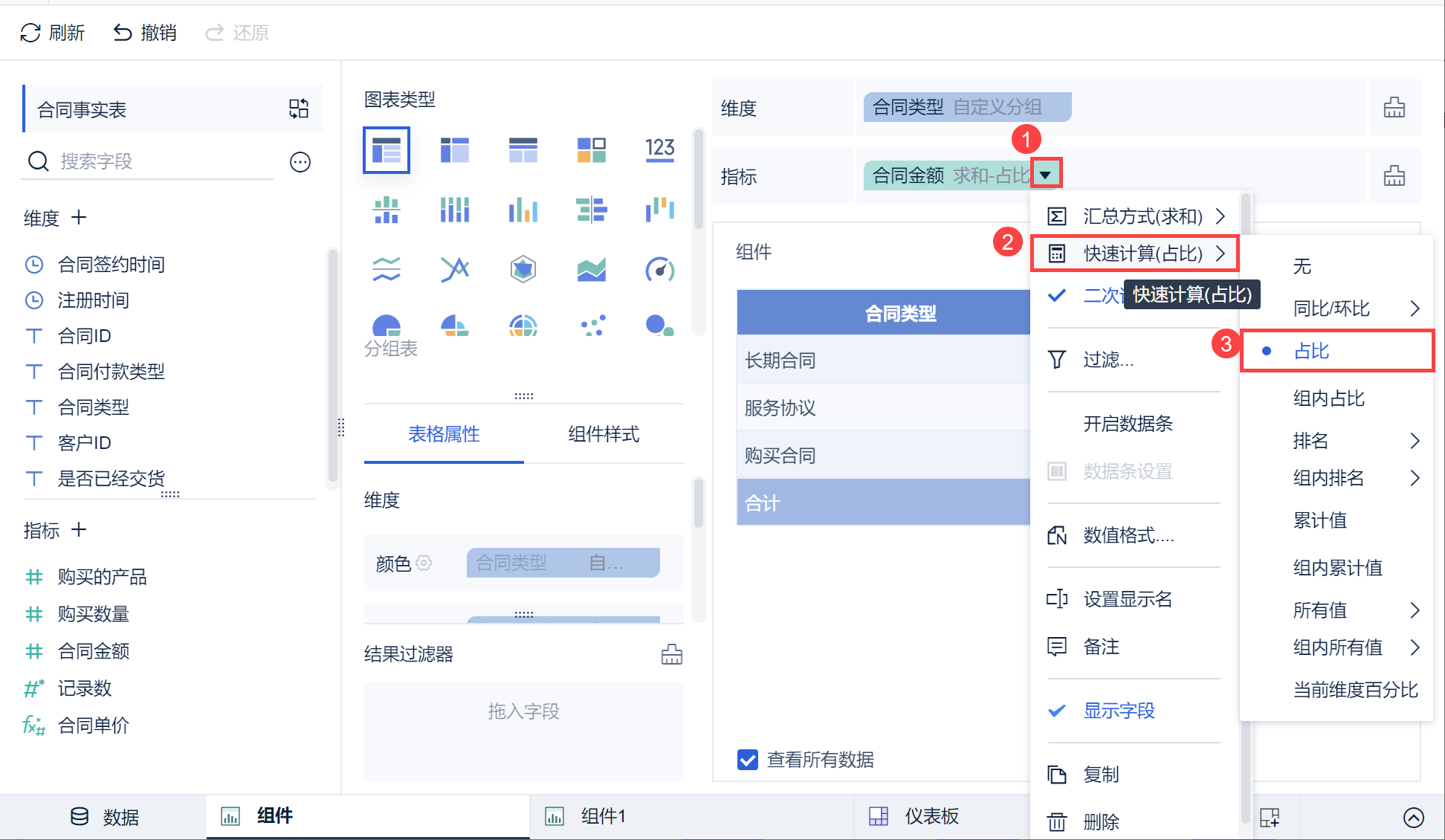Switch to the 组件样式 tab
The width and height of the screenshot is (1445, 840).
coord(604,434)
